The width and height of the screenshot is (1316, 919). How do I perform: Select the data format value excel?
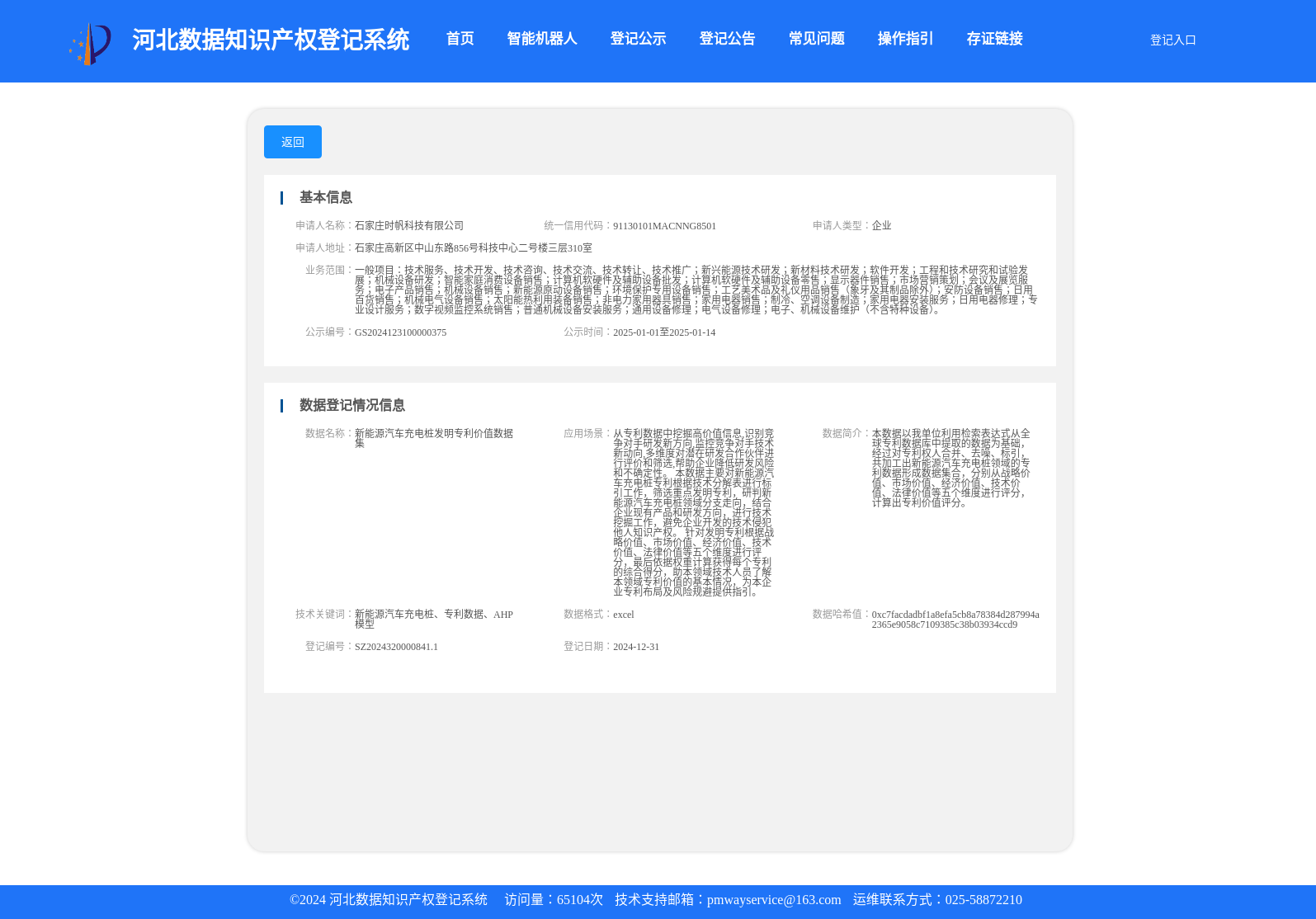pos(624,615)
